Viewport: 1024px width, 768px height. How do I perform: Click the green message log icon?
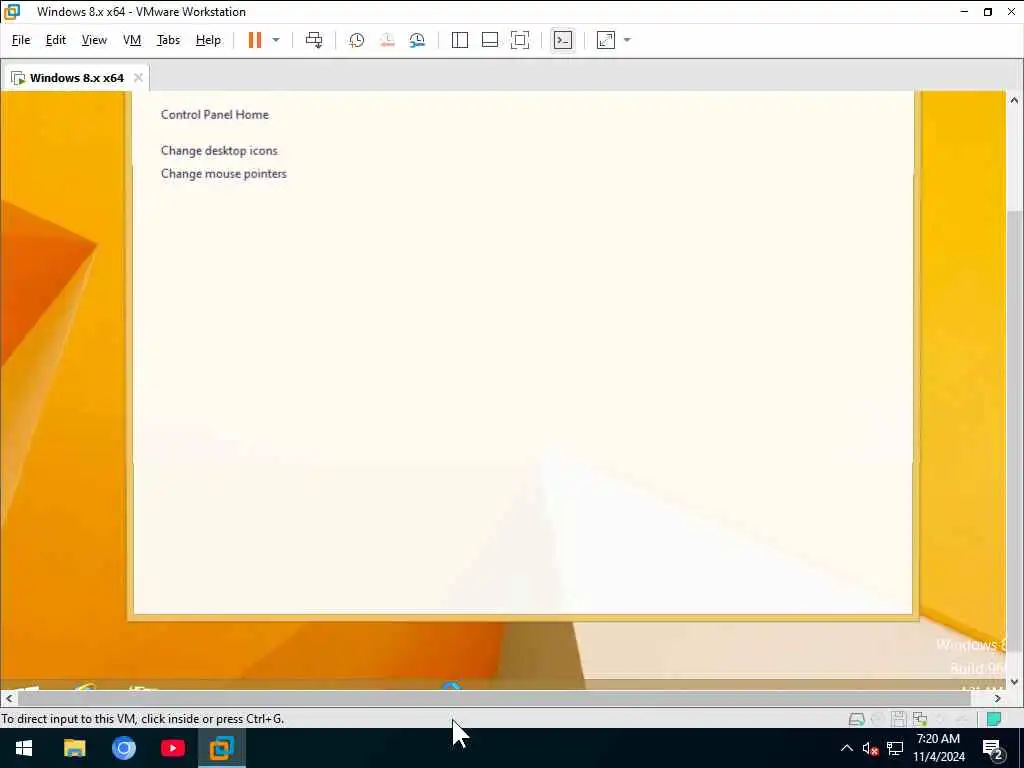[994, 719]
